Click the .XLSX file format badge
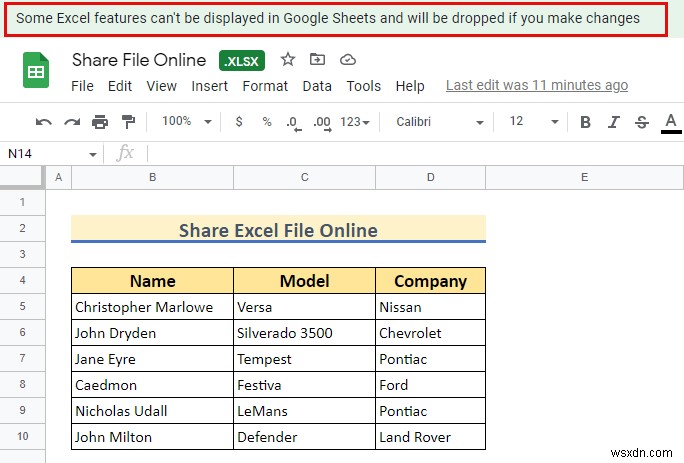The width and height of the screenshot is (684, 463). 242,61
